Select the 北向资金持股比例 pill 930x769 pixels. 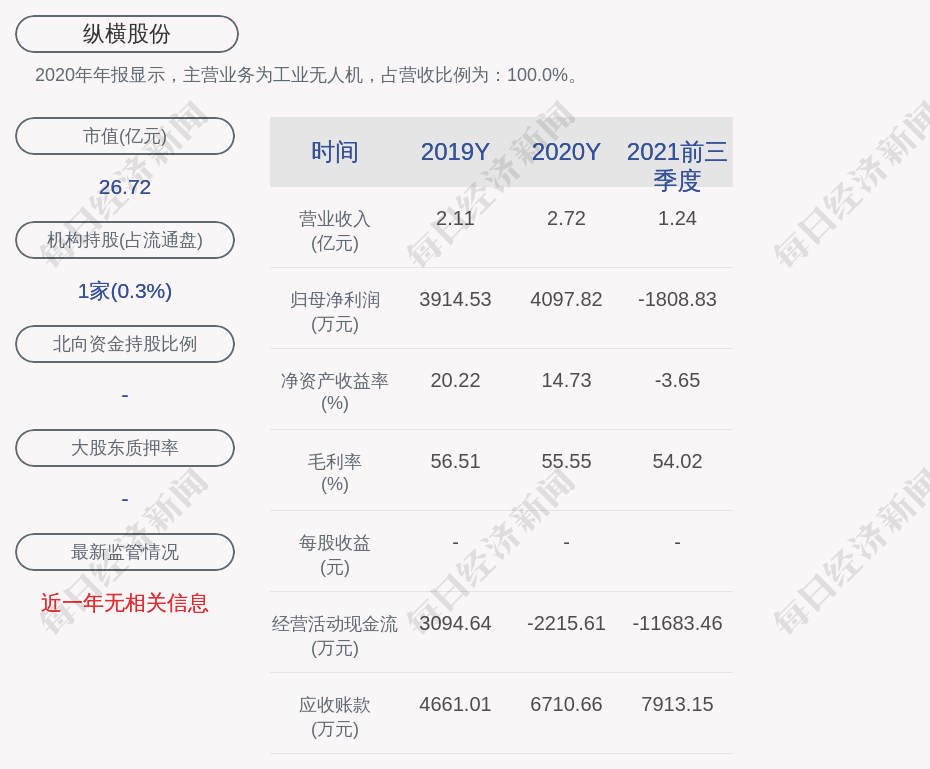pos(125,344)
